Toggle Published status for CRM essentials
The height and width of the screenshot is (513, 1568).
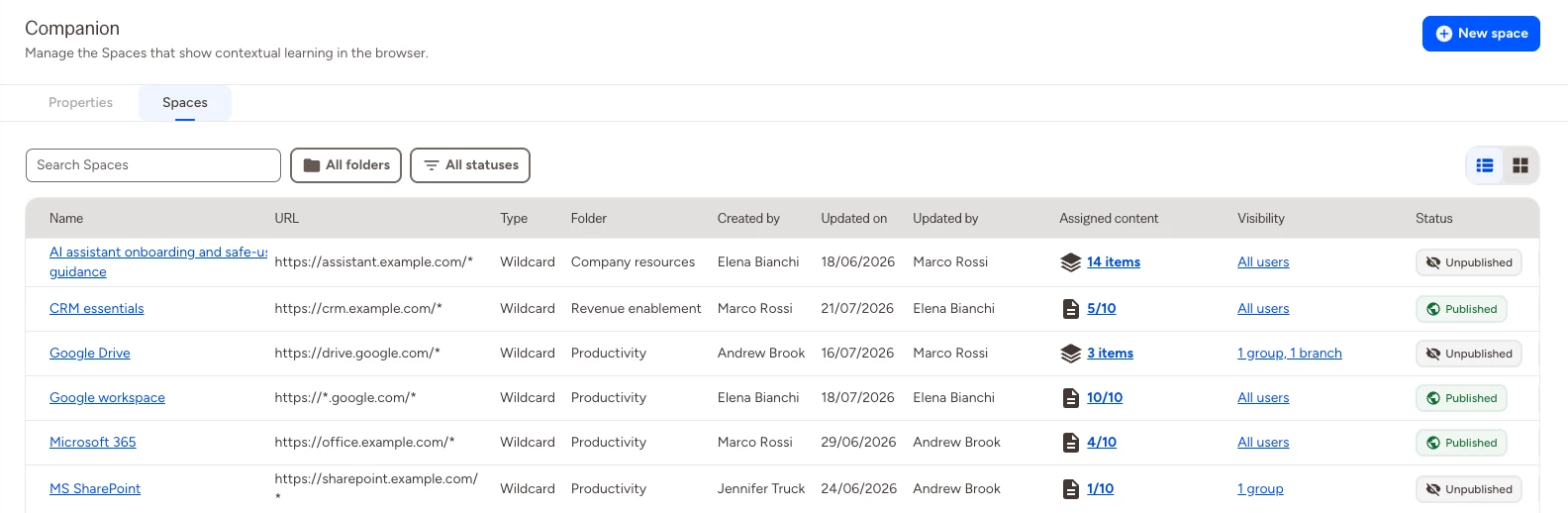1461,309
